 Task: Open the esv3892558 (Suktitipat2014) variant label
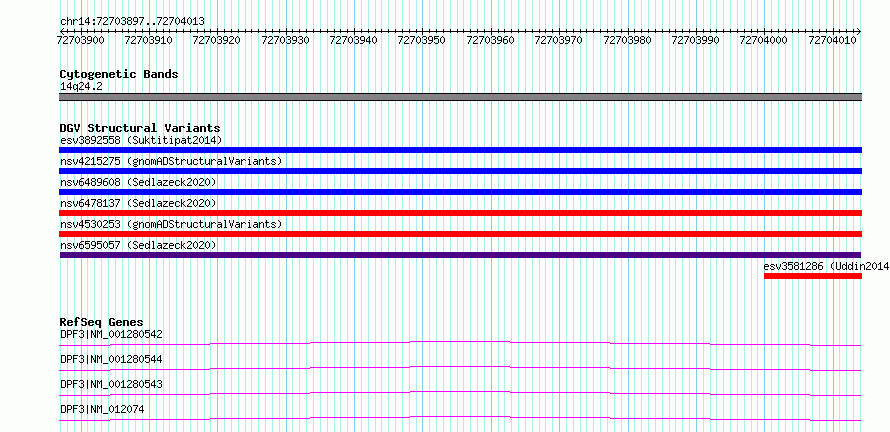[x=141, y=140]
